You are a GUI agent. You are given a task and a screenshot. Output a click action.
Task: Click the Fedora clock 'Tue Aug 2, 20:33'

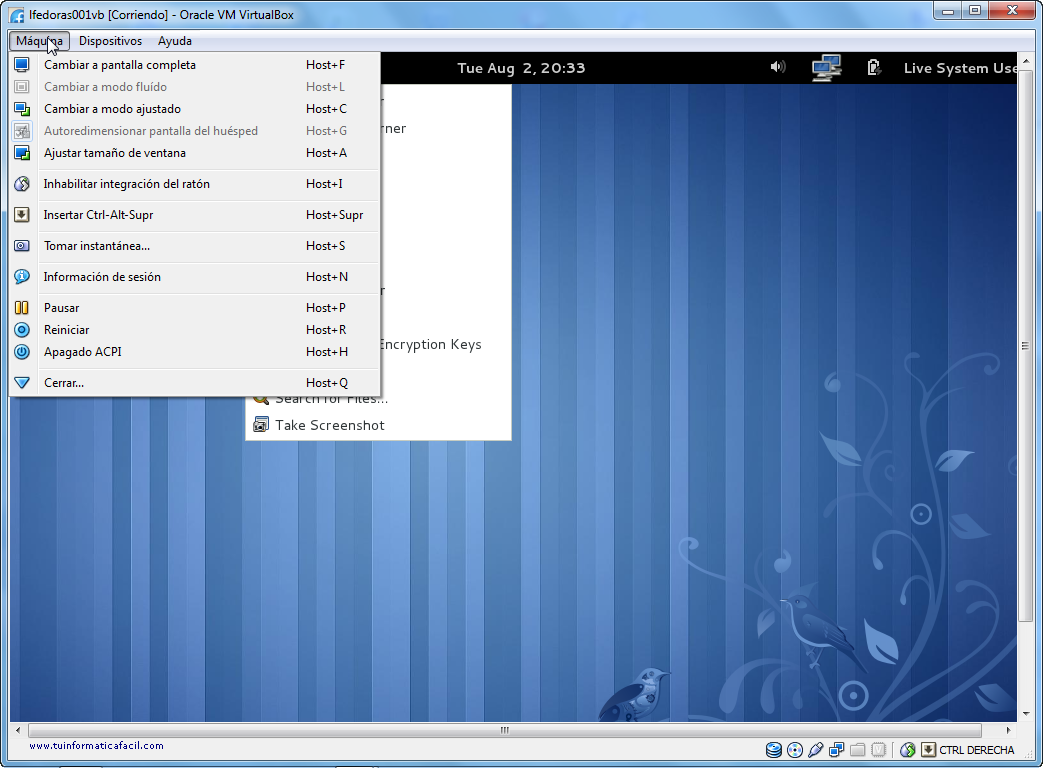(x=522, y=68)
